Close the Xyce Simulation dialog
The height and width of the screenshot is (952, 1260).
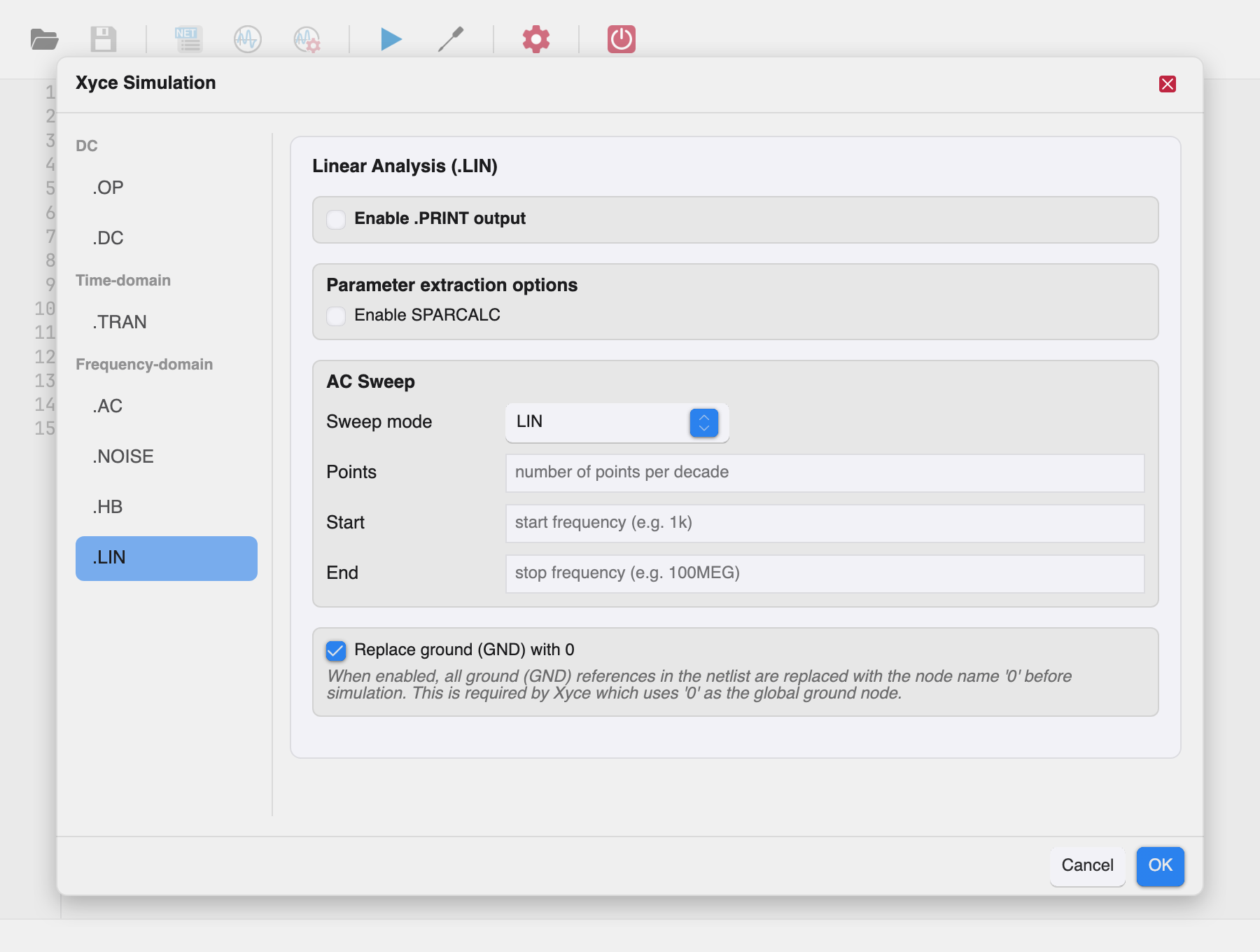coord(1168,84)
